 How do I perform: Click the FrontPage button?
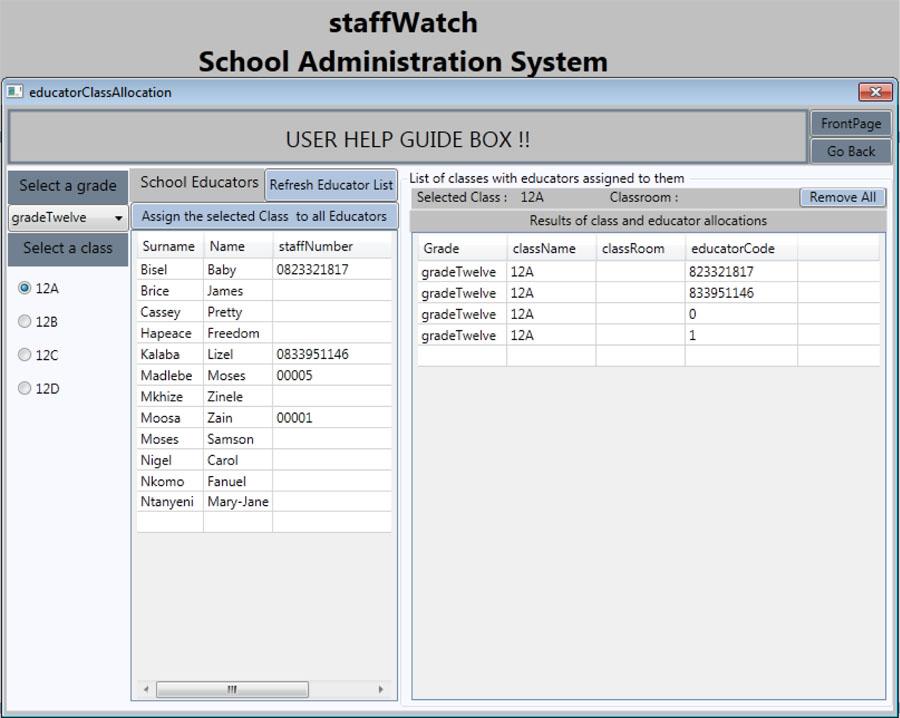pyautogui.click(x=851, y=124)
